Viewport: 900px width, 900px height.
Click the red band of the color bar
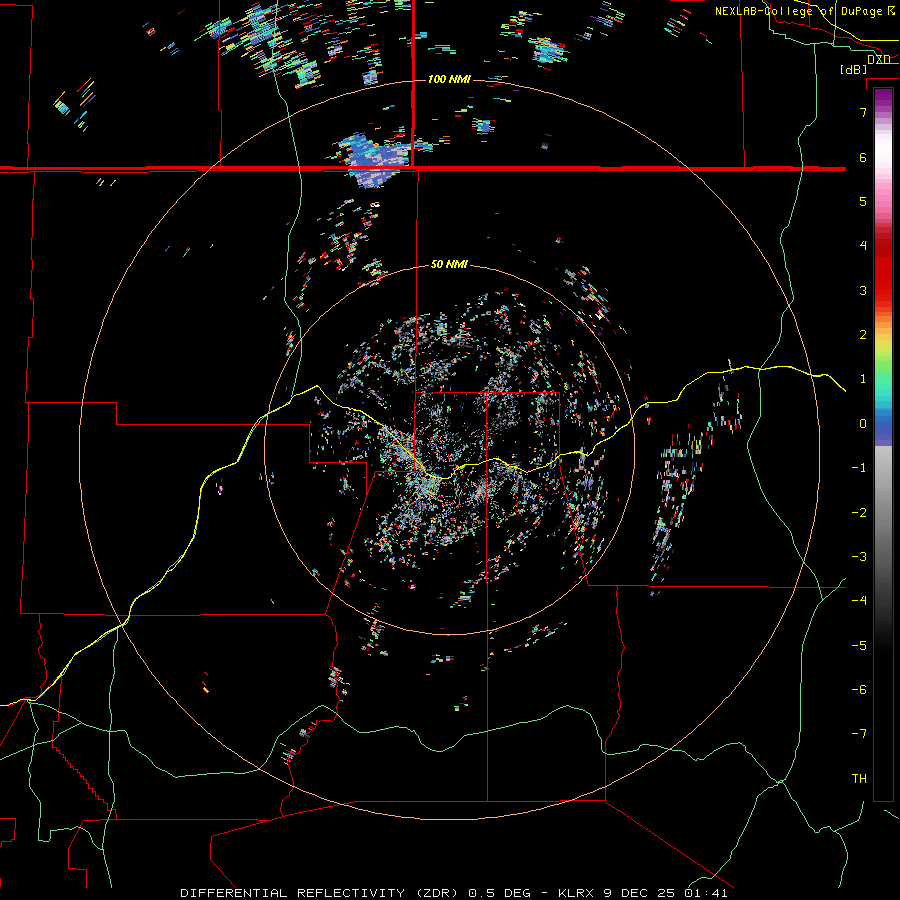tap(883, 276)
